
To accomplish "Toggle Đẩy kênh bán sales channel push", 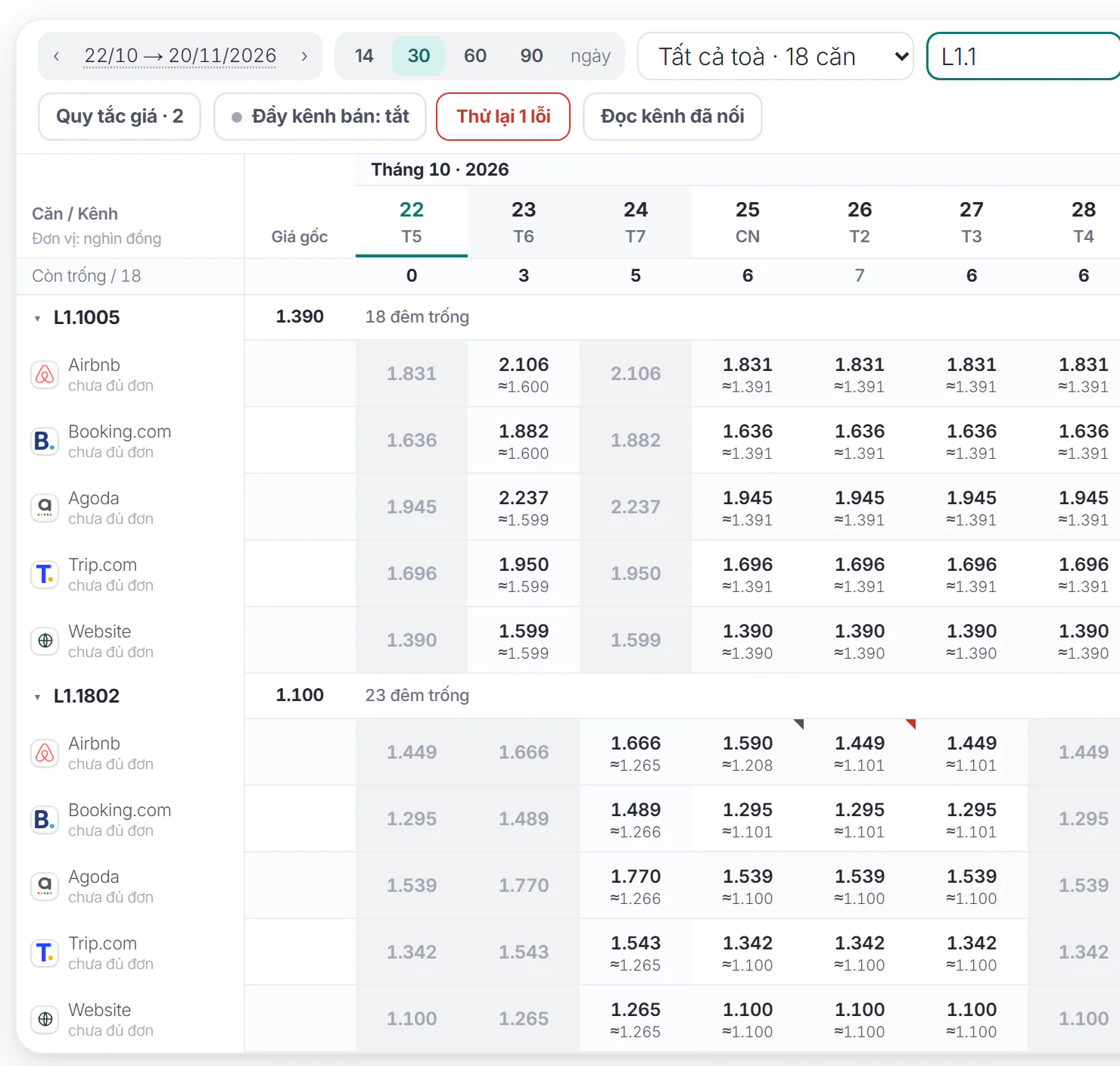I will coord(320,117).
